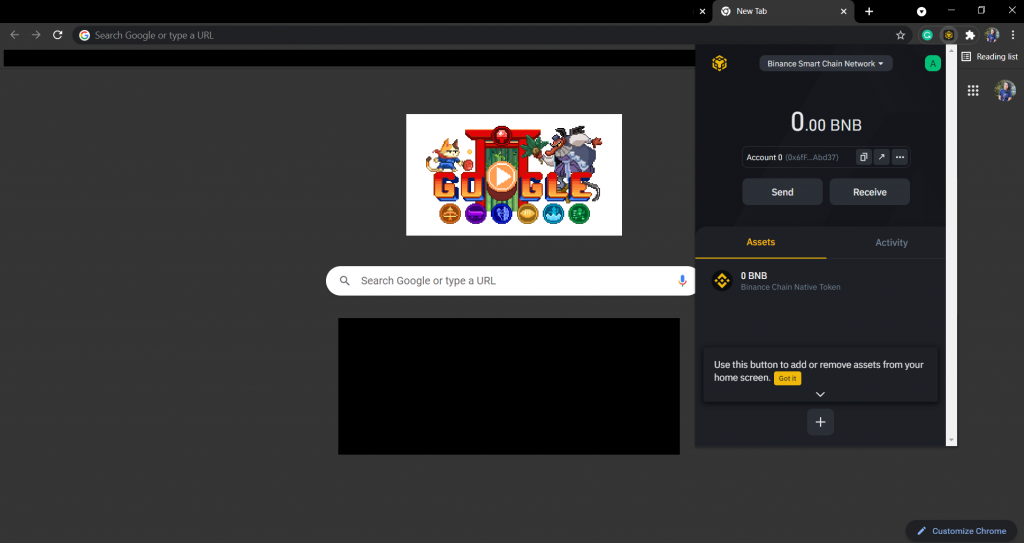Click the BNB token icon in assets
This screenshot has height=543, width=1024.
point(722,281)
